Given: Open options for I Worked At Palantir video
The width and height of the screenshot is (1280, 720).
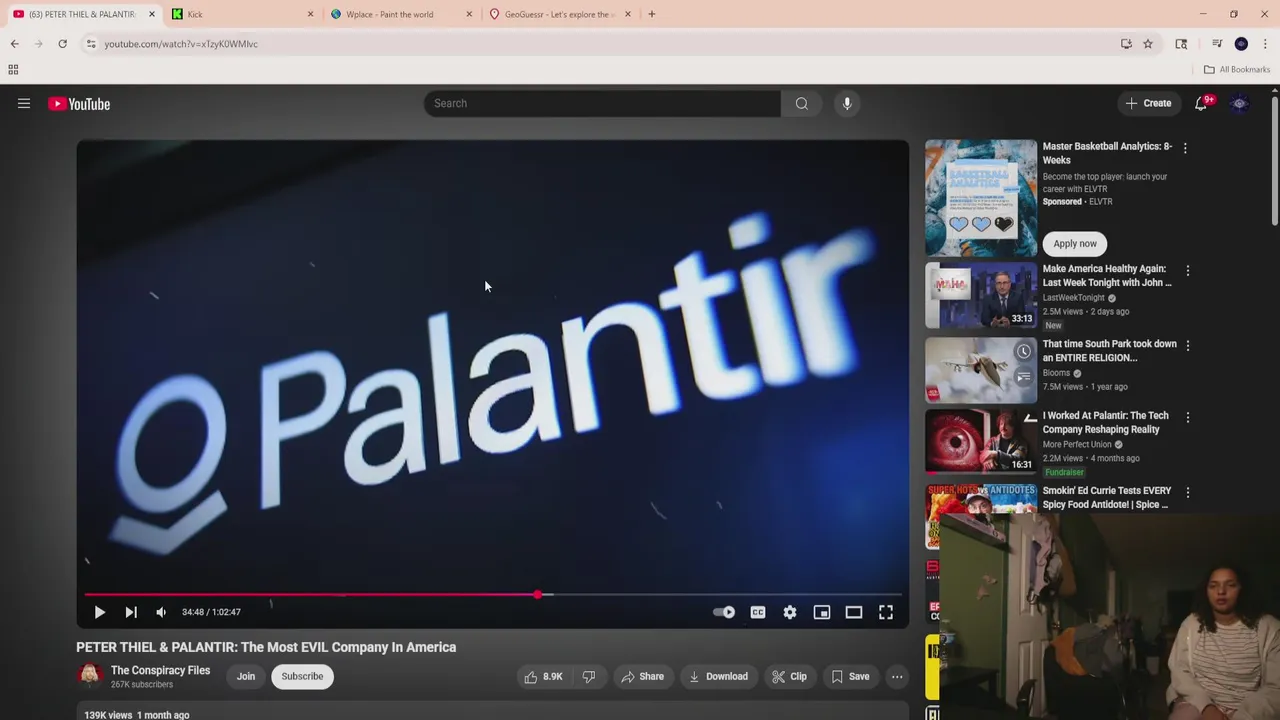Looking at the screenshot, I should click(1187, 418).
